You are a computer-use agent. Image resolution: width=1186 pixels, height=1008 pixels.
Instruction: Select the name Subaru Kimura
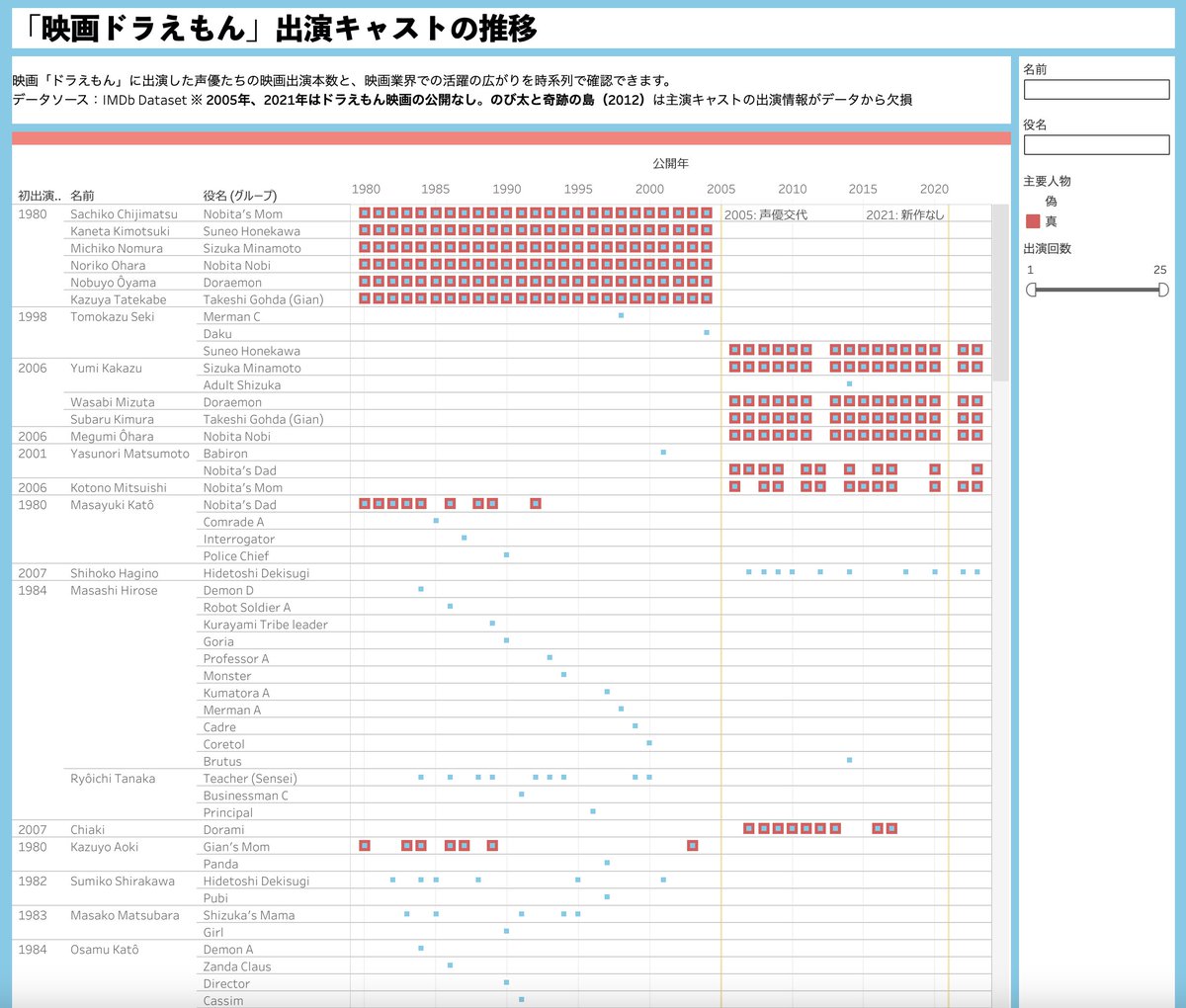pos(112,419)
